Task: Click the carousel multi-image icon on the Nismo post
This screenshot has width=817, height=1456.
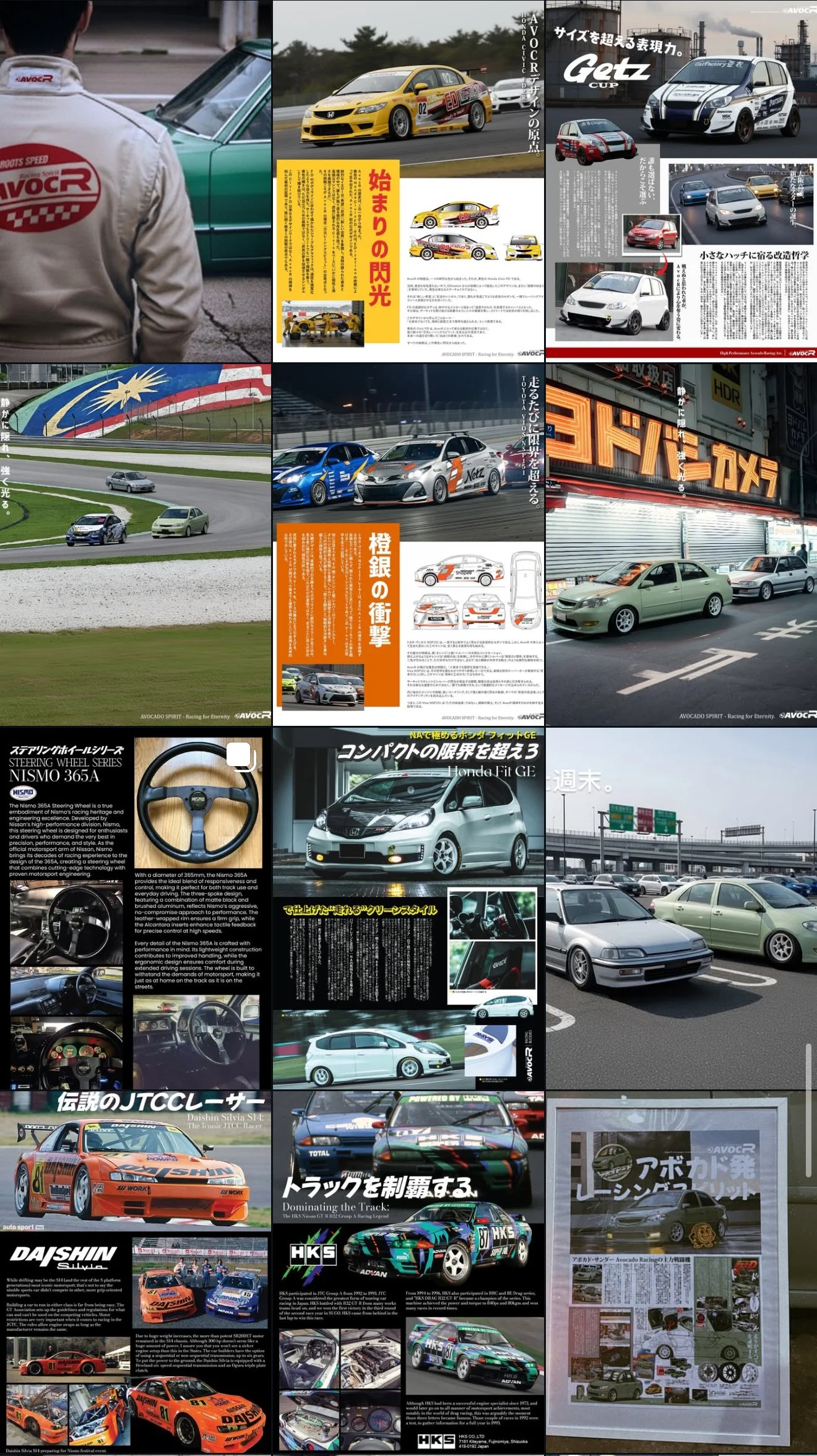Action: point(241,757)
